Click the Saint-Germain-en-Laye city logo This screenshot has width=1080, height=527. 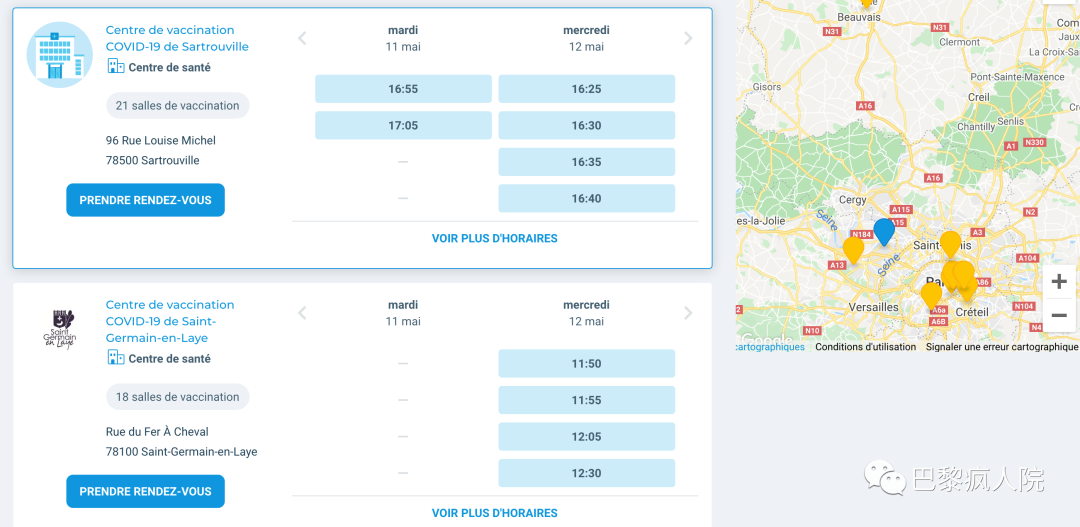point(59,329)
